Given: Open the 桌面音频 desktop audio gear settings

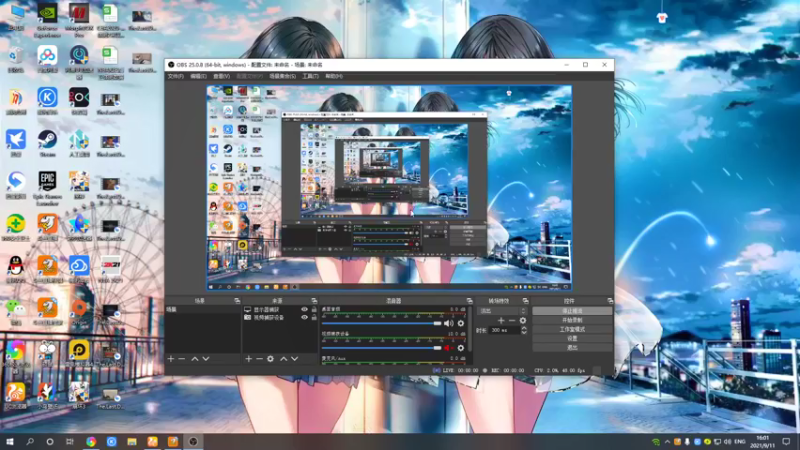Looking at the screenshot, I should [x=461, y=323].
